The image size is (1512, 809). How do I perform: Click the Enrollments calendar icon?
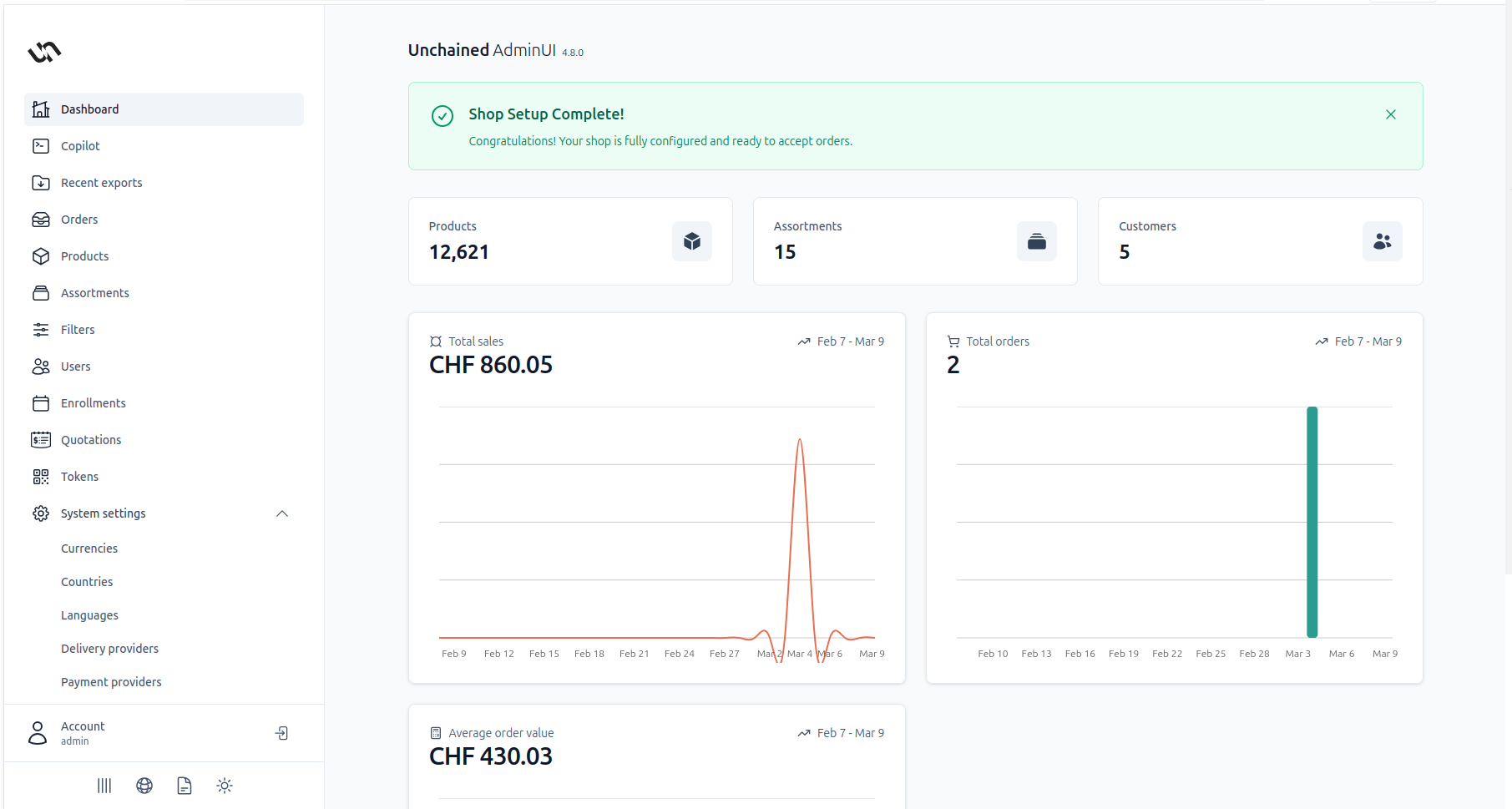[41, 403]
